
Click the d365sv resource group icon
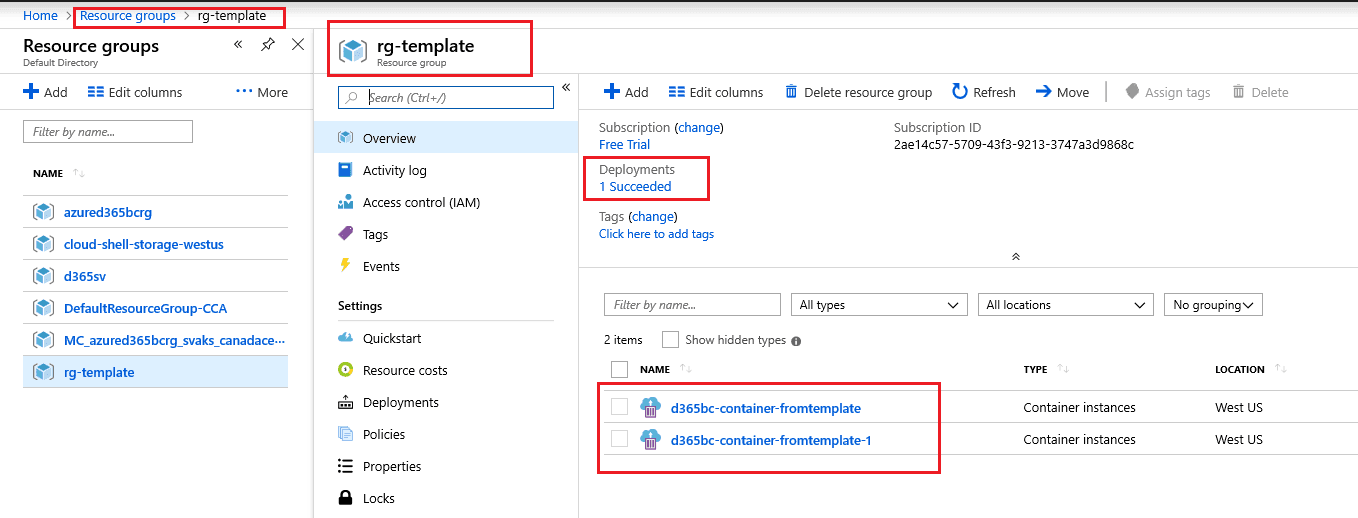point(43,276)
